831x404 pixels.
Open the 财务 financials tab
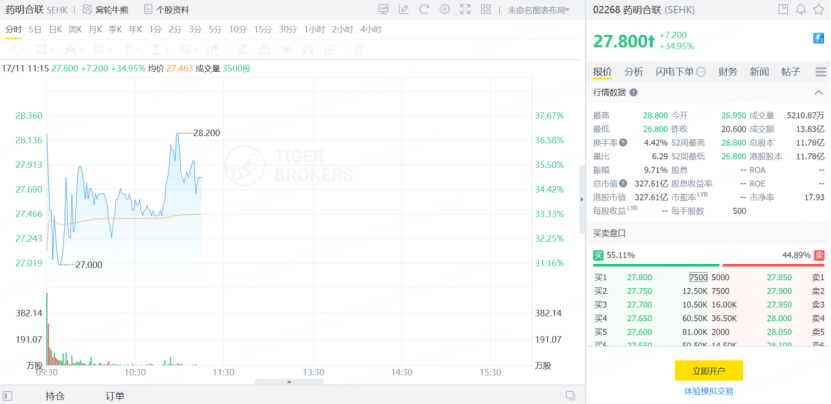tap(728, 72)
